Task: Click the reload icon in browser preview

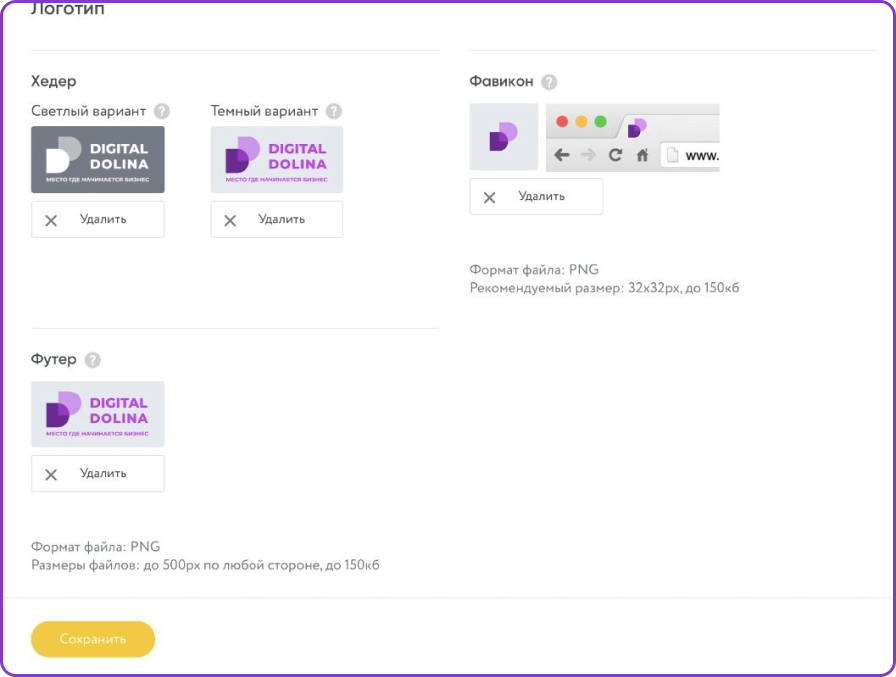Action: [x=615, y=155]
